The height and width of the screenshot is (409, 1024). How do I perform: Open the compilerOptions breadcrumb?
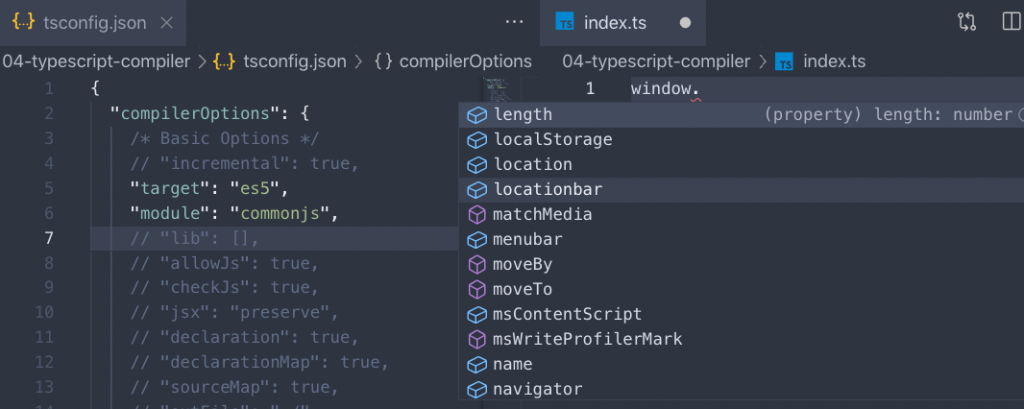click(x=466, y=61)
